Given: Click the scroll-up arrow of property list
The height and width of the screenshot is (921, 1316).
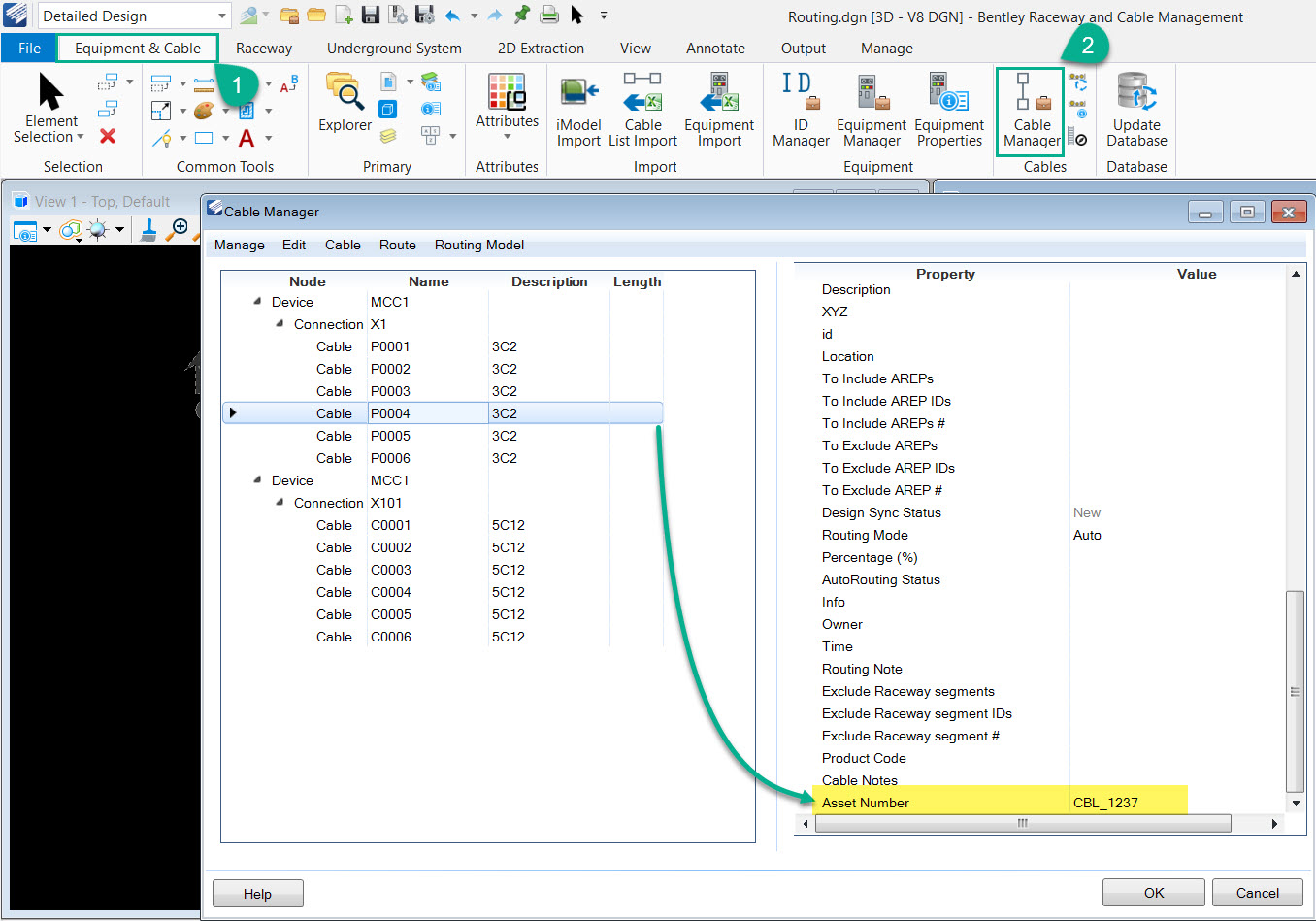Looking at the screenshot, I should pos(1295,274).
